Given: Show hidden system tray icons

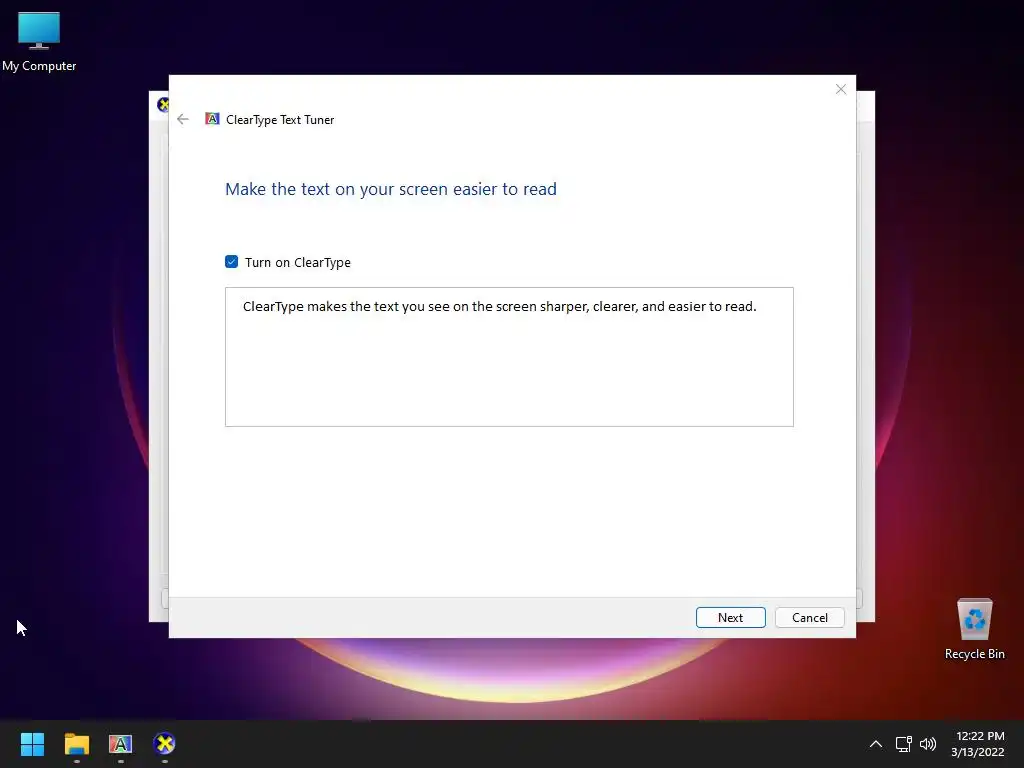Looking at the screenshot, I should point(876,744).
